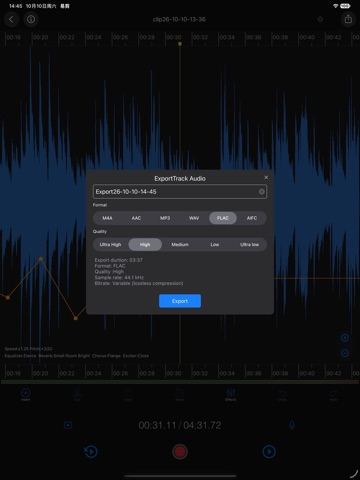Set quality to Ultra High
The height and width of the screenshot is (480, 360).
click(110, 244)
